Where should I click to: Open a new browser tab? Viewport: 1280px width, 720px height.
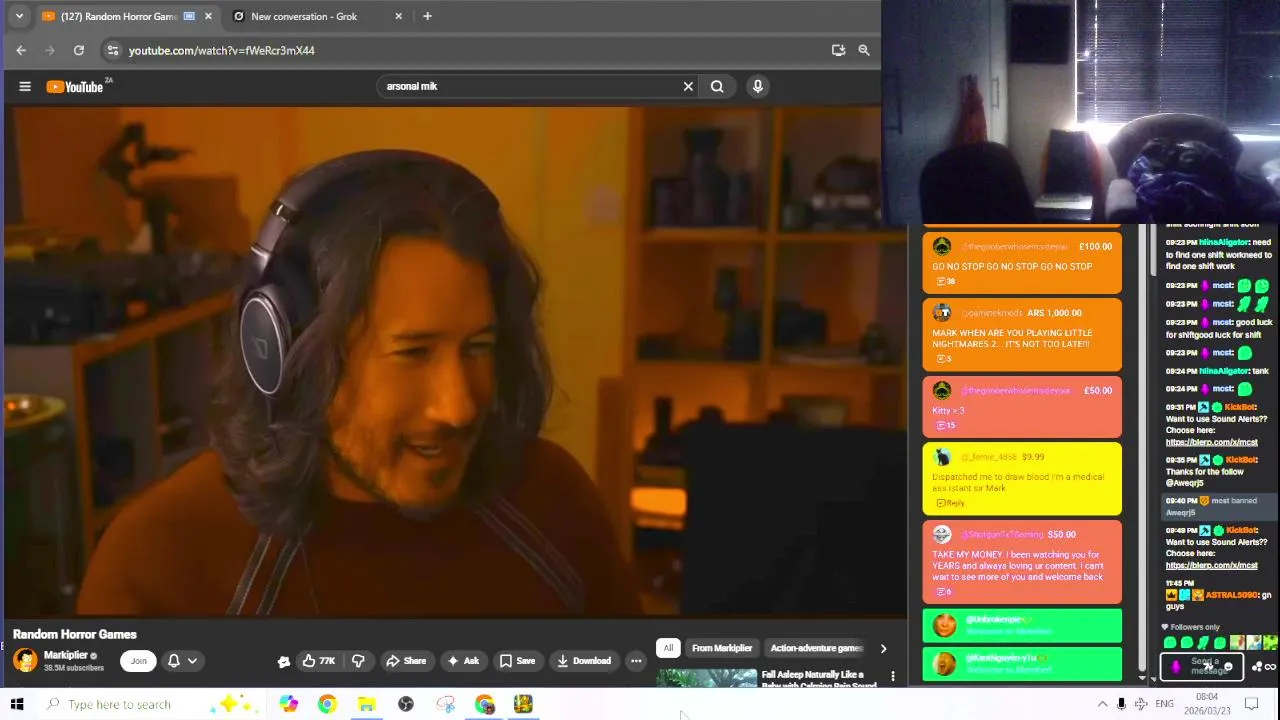click(427, 16)
